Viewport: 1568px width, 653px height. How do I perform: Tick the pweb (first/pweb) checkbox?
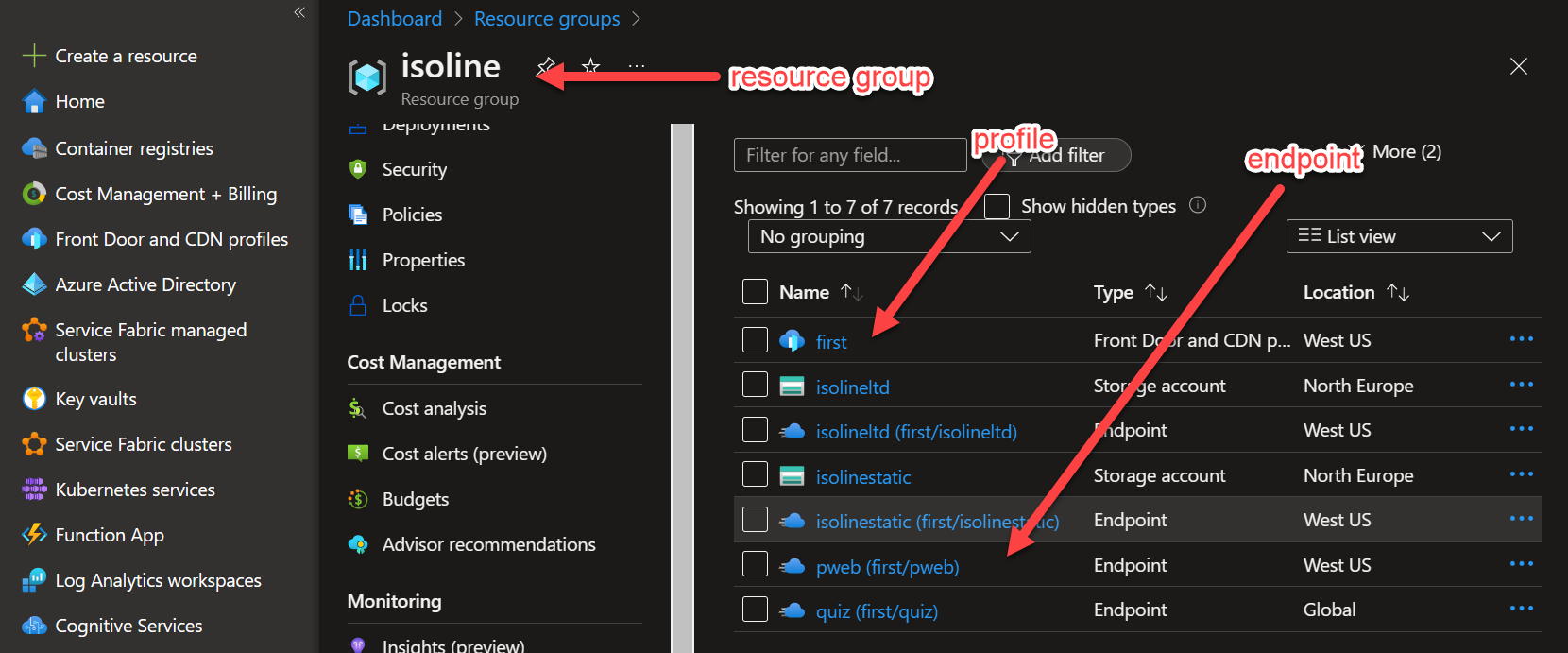(755, 564)
